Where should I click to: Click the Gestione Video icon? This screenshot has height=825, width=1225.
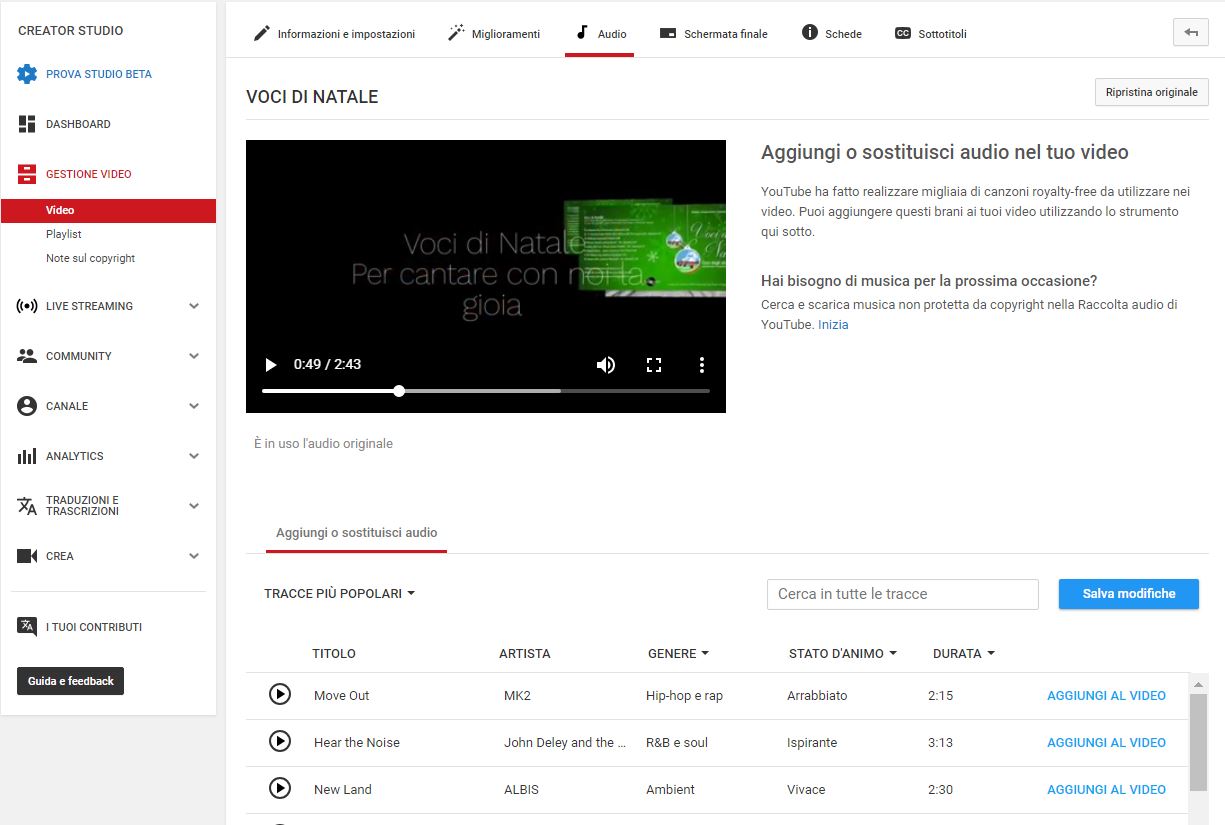pyautogui.click(x=27, y=174)
